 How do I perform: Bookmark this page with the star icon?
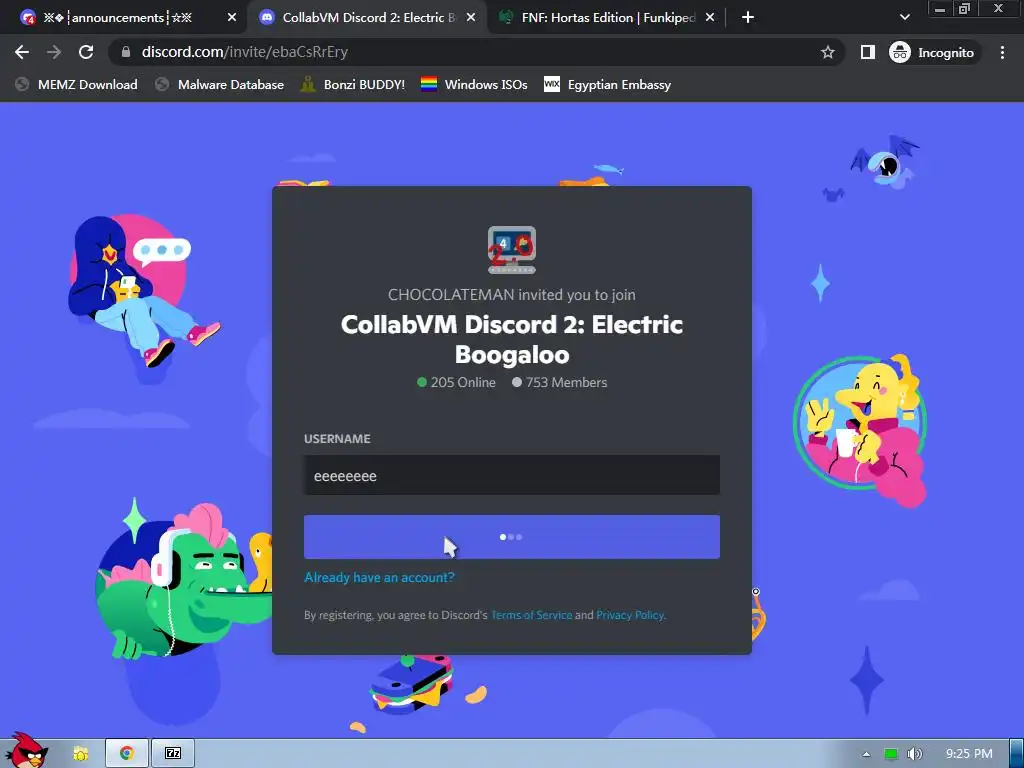pos(827,52)
